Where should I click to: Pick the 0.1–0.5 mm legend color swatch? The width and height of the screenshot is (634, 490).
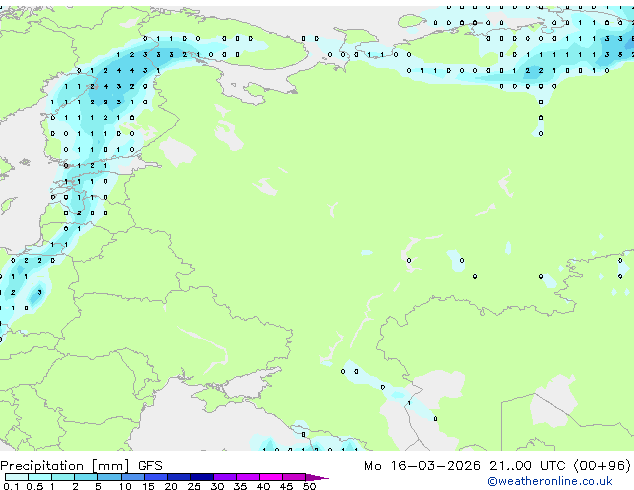click(17, 477)
